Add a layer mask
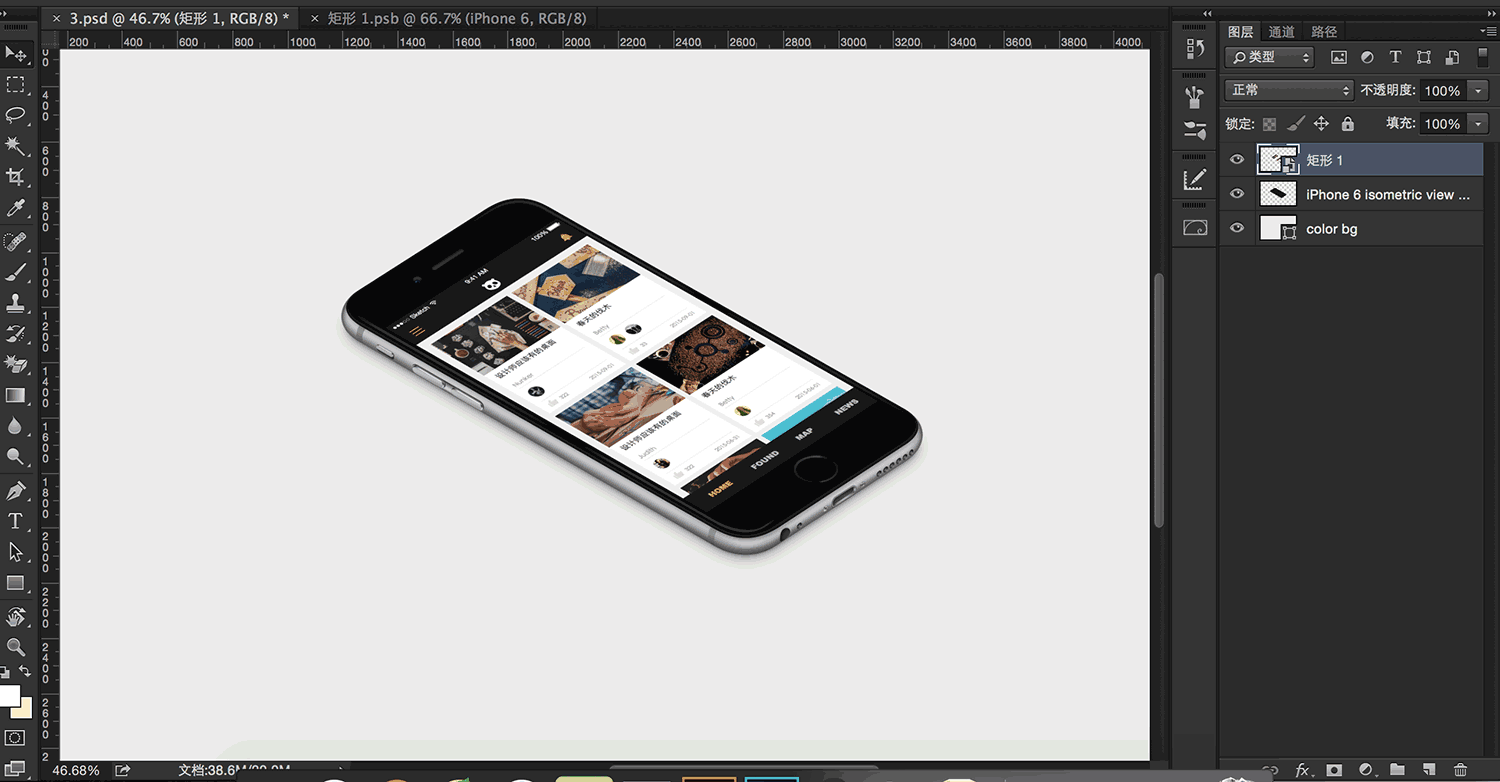The image size is (1500, 782). tap(1334, 770)
